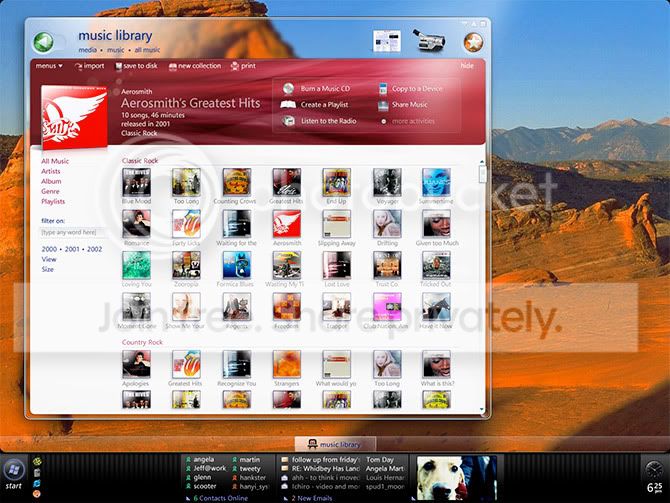670x503 pixels.
Task: Filter by year 2000
Action: pos(49,249)
